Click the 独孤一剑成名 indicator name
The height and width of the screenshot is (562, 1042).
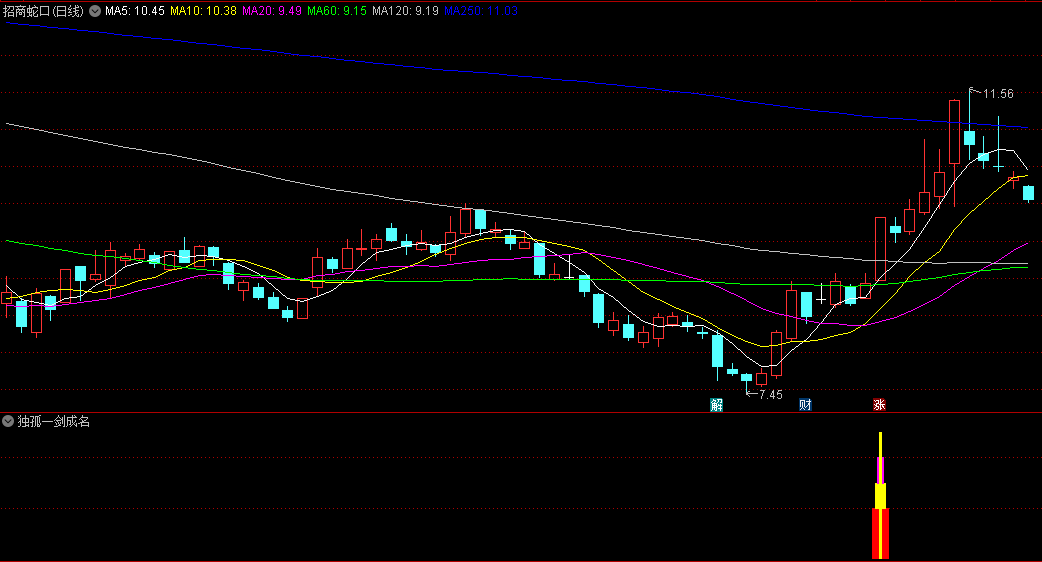(54, 421)
